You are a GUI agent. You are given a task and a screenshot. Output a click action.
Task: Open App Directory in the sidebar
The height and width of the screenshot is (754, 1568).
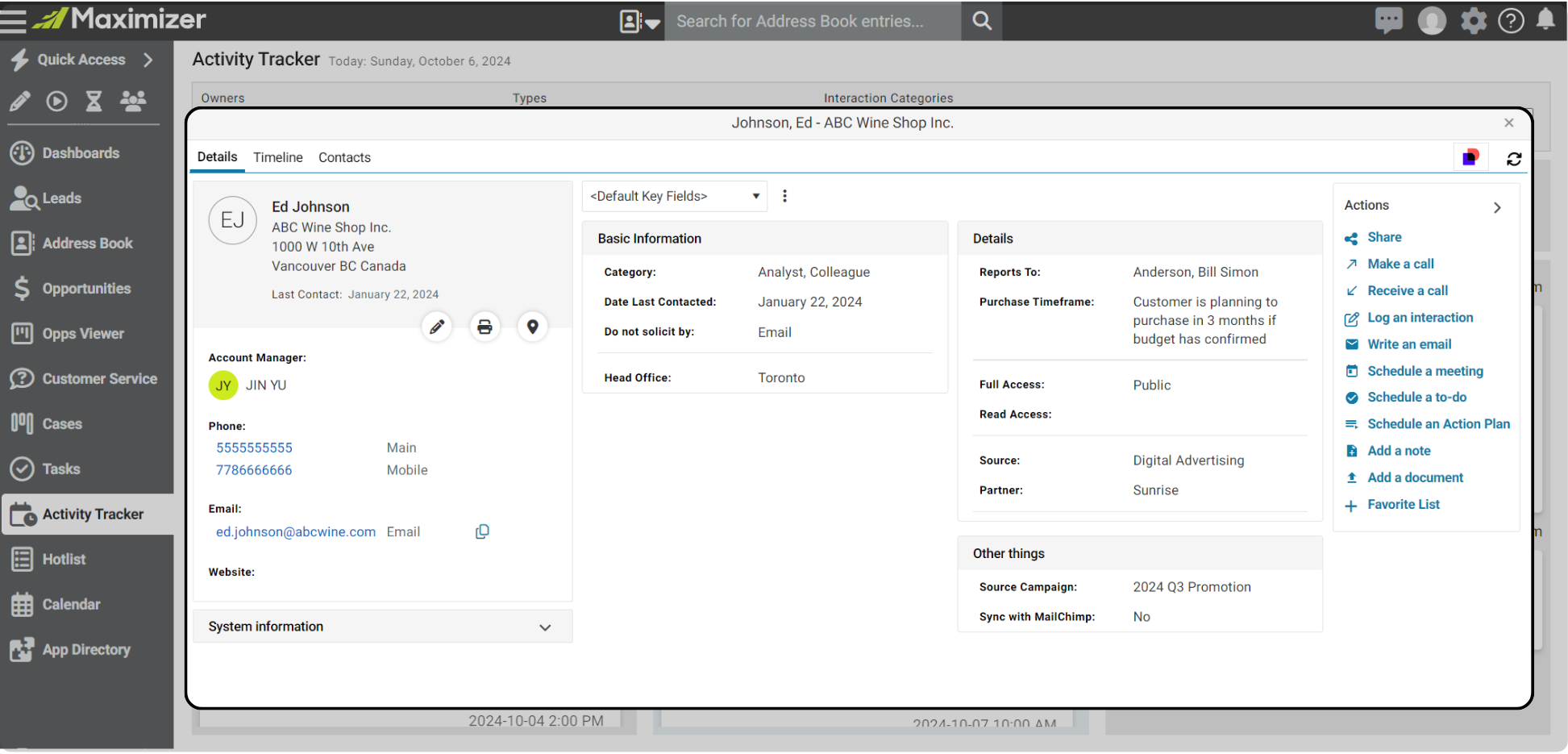pos(87,650)
